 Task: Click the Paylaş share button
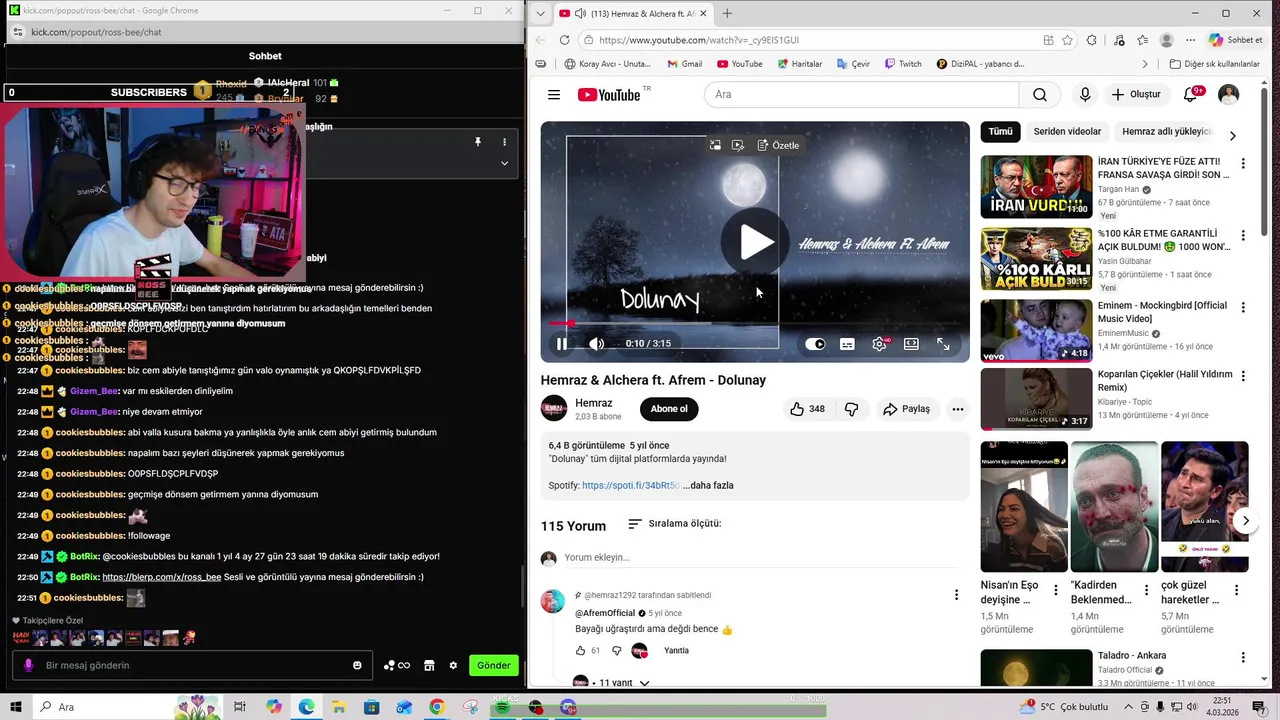(906, 409)
